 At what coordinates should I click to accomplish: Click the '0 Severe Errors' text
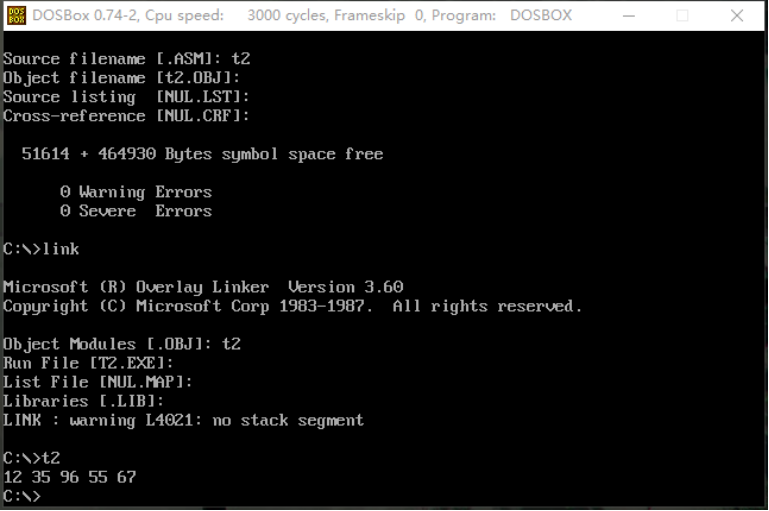(136, 211)
